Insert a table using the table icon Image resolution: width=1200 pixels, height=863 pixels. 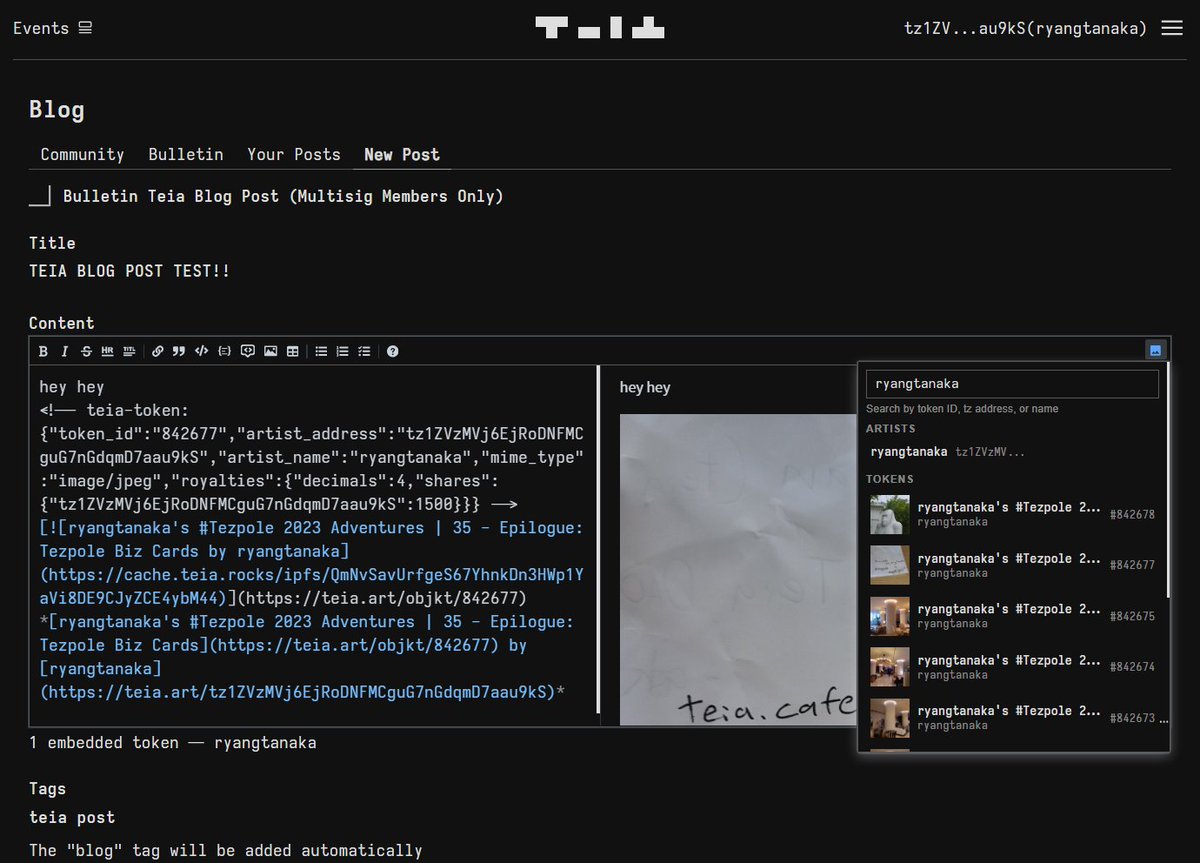click(x=292, y=351)
